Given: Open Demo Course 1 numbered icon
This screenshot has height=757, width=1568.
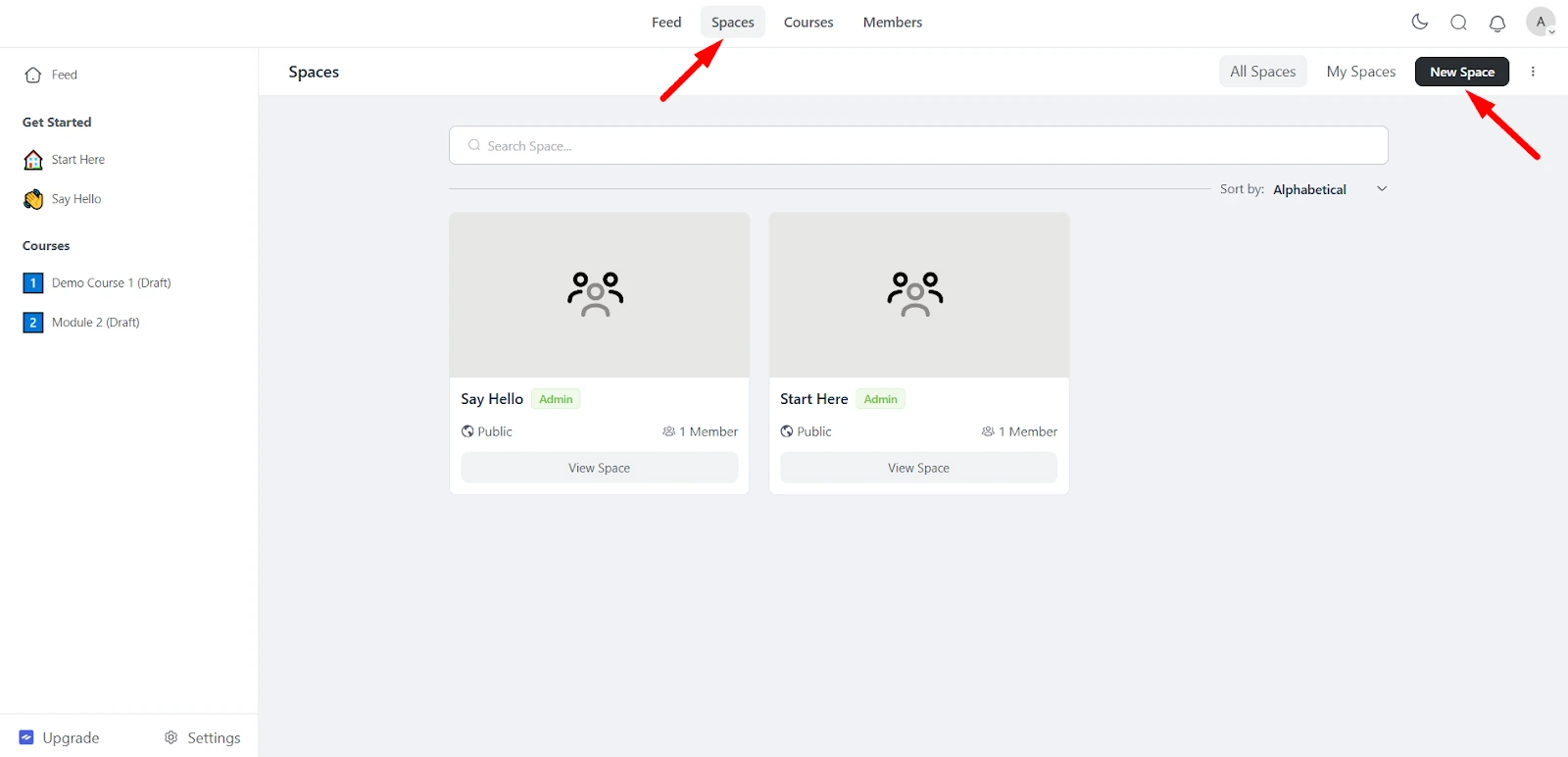Looking at the screenshot, I should click(x=33, y=283).
